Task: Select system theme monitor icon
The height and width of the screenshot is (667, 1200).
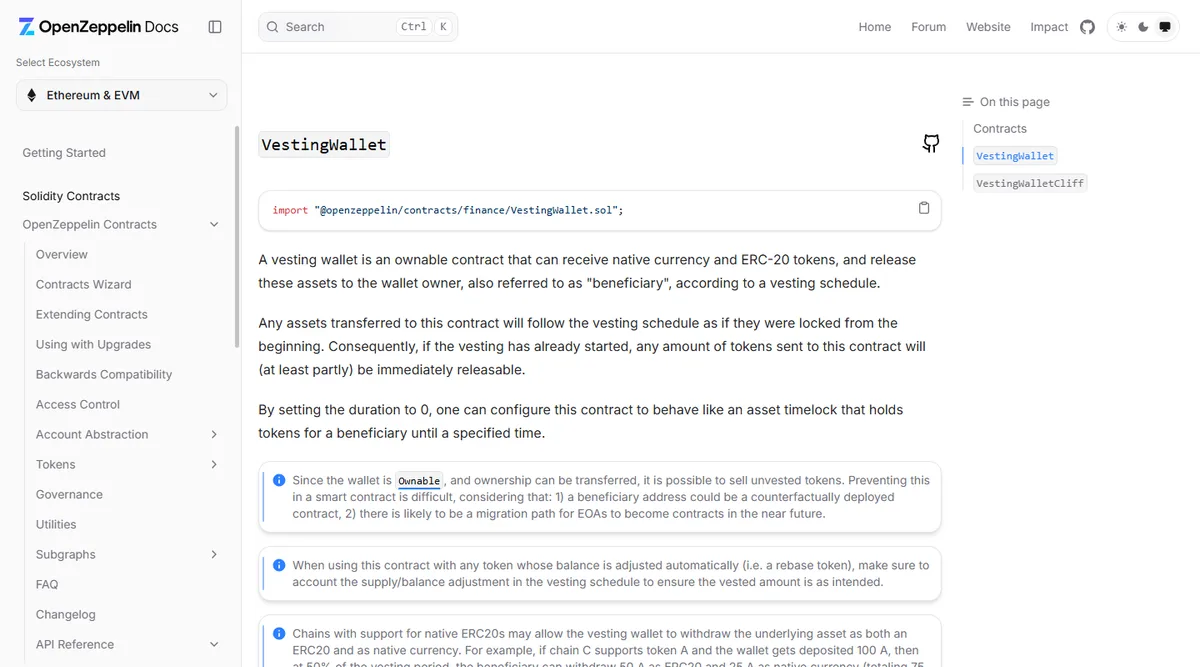Action: (x=1166, y=27)
